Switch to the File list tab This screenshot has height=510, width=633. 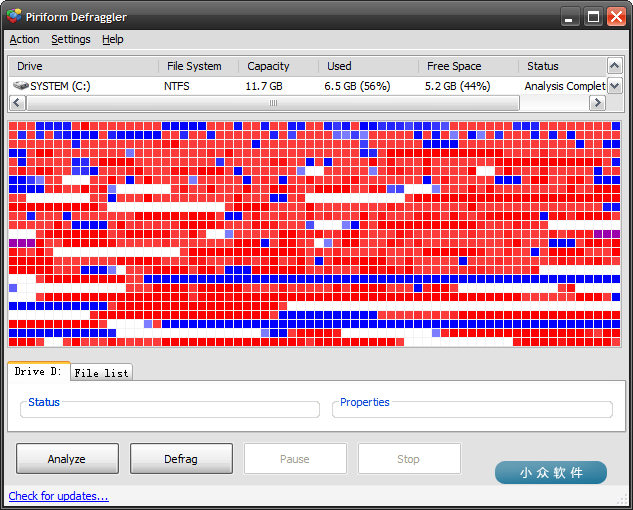pyautogui.click(x=101, y=373)
